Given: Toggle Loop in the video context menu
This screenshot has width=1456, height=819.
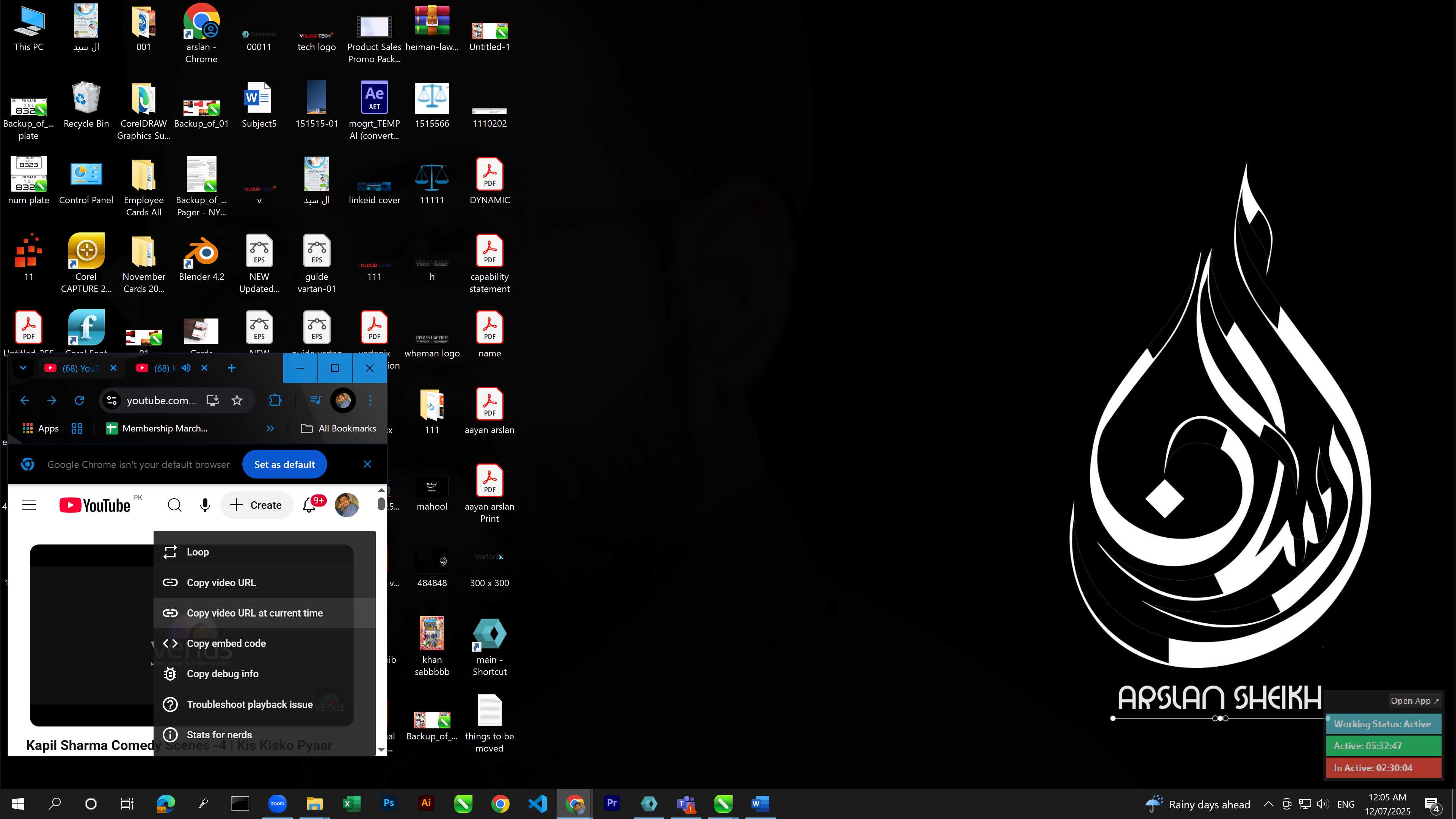Looking at the screenshot, I should [x=265, y=552].
